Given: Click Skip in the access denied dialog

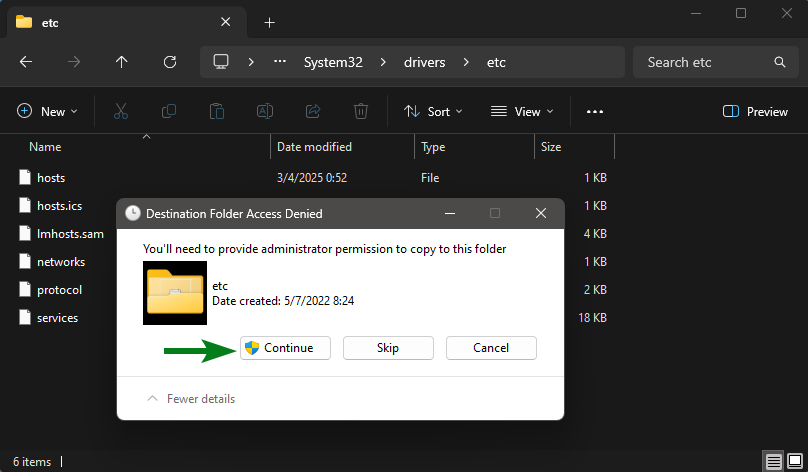Looking at the screenshot, I should tap(388, 348).
